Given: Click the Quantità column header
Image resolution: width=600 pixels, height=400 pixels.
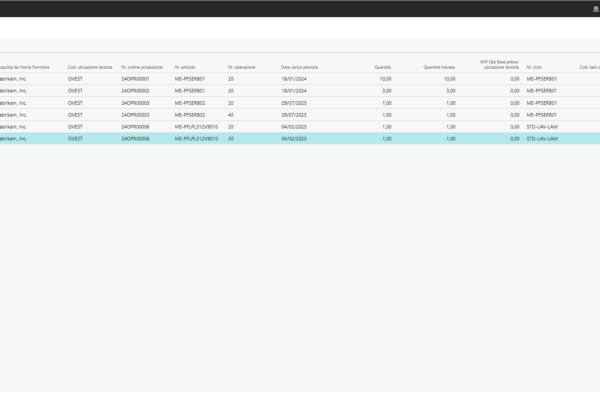Looking at the screenshot, I should 382,67.
